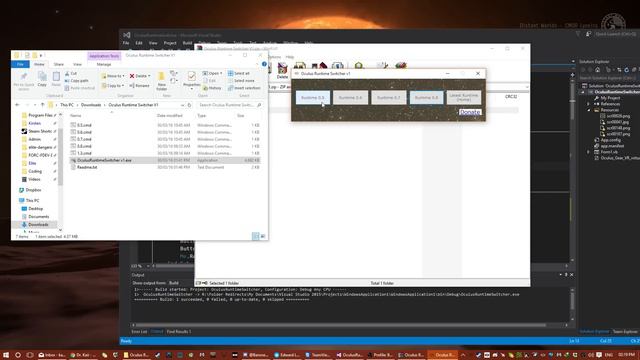Select OculusRuntimeSwitcher v1.exe file

click(x=165, y=160)
